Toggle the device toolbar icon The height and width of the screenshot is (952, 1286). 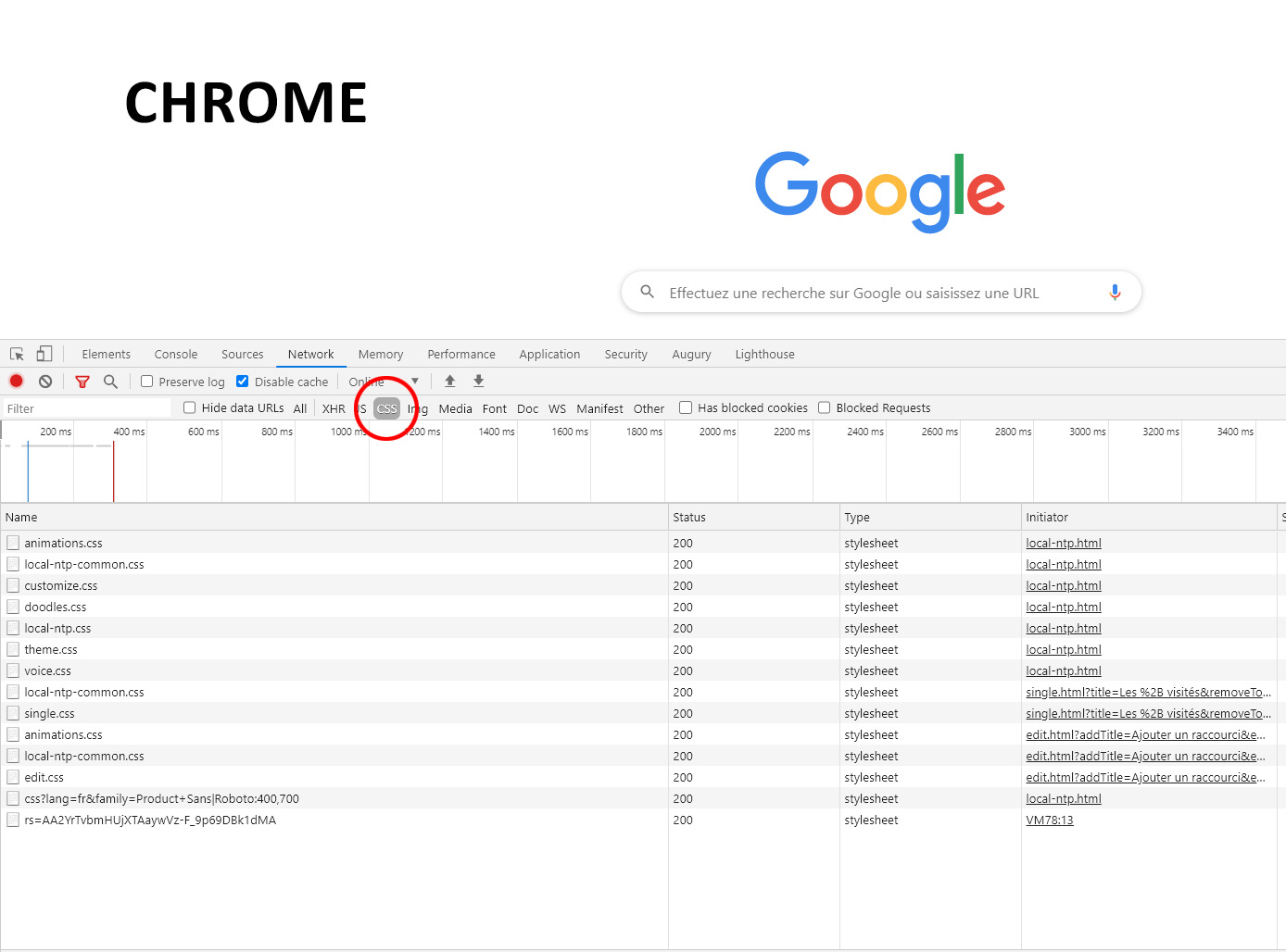(44, 354)
